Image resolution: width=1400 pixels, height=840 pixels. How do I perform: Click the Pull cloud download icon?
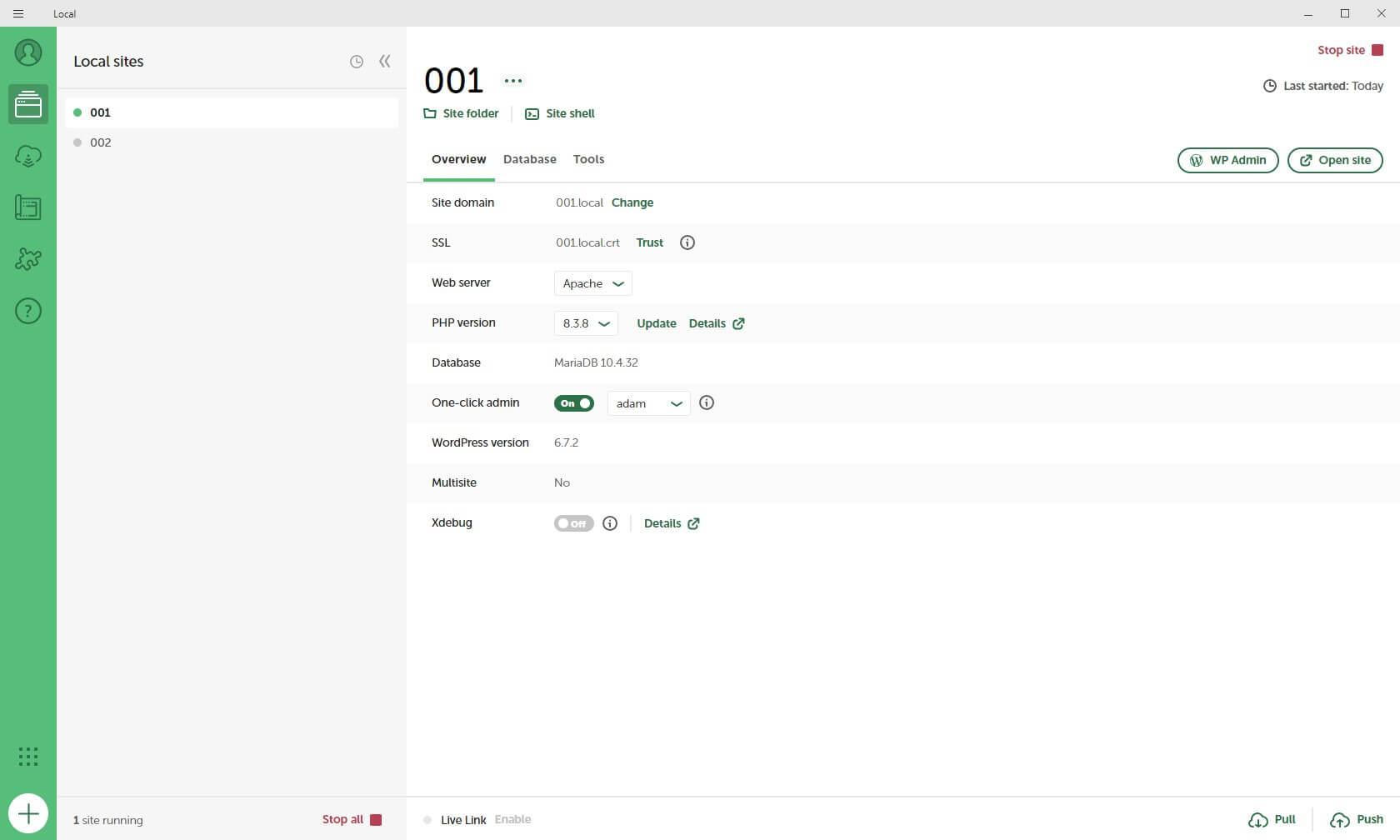(1258, 820)
